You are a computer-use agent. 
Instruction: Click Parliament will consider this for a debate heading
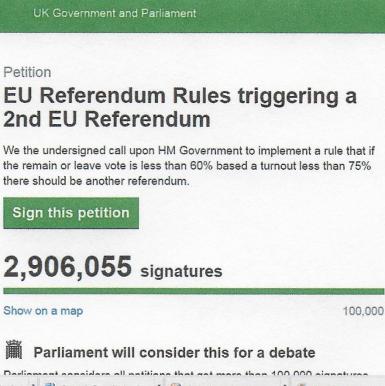pos(174,353)
